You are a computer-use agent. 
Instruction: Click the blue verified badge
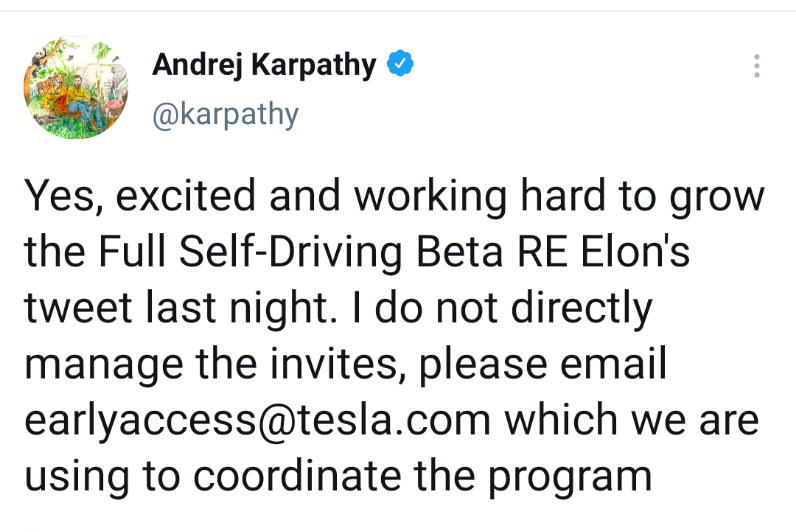[x=401, y=65]
